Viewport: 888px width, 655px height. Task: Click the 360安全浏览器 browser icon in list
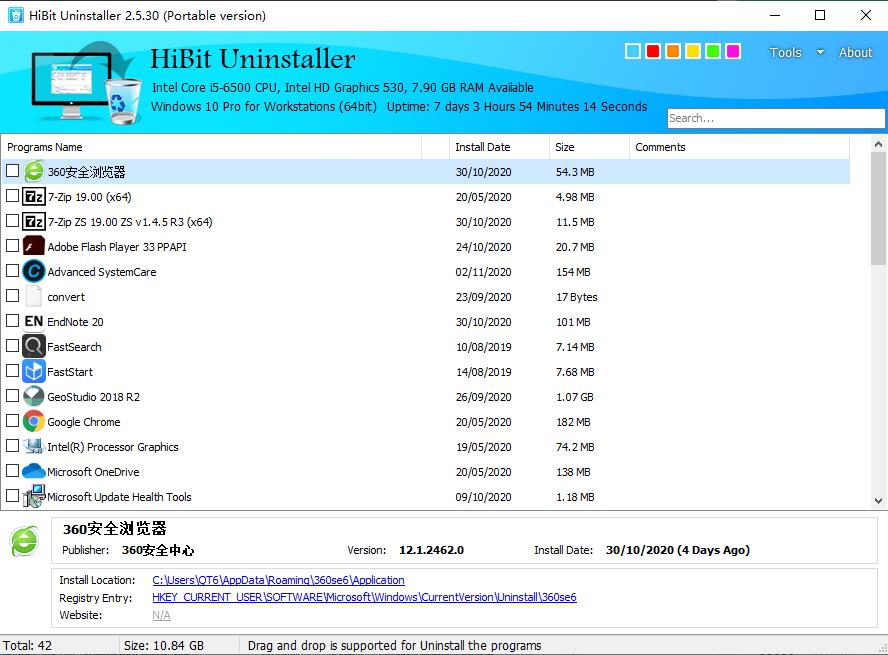pyautogui.click(x=34, y=172)
